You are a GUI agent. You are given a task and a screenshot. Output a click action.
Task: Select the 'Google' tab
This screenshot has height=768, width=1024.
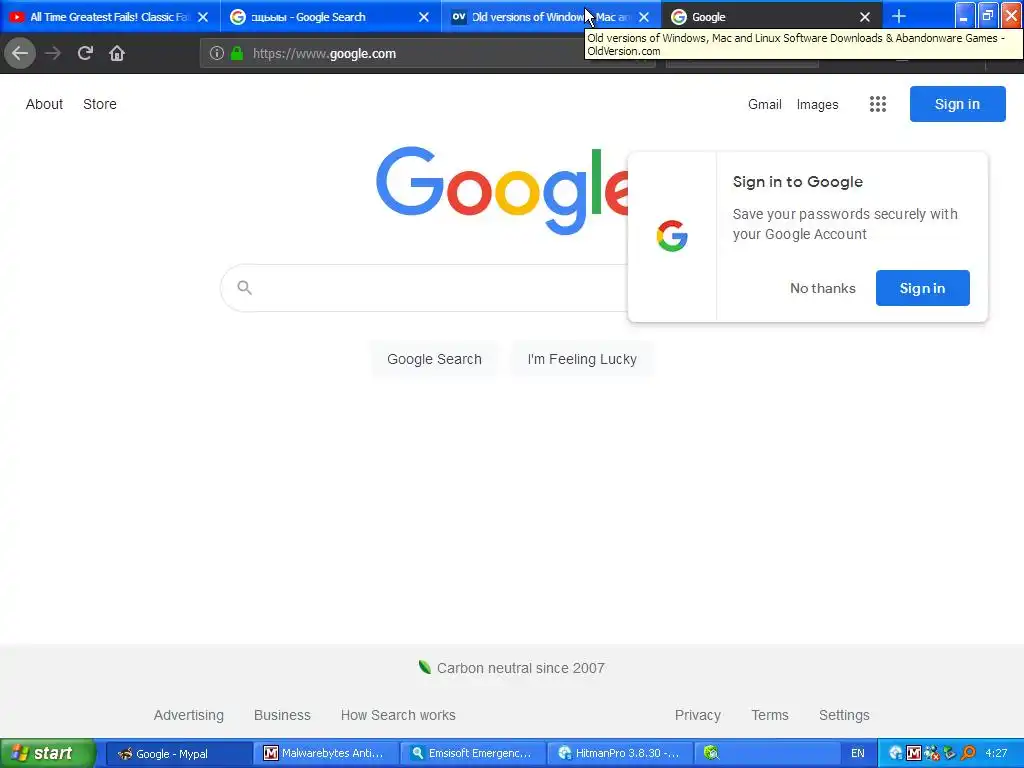coord(772,17)
